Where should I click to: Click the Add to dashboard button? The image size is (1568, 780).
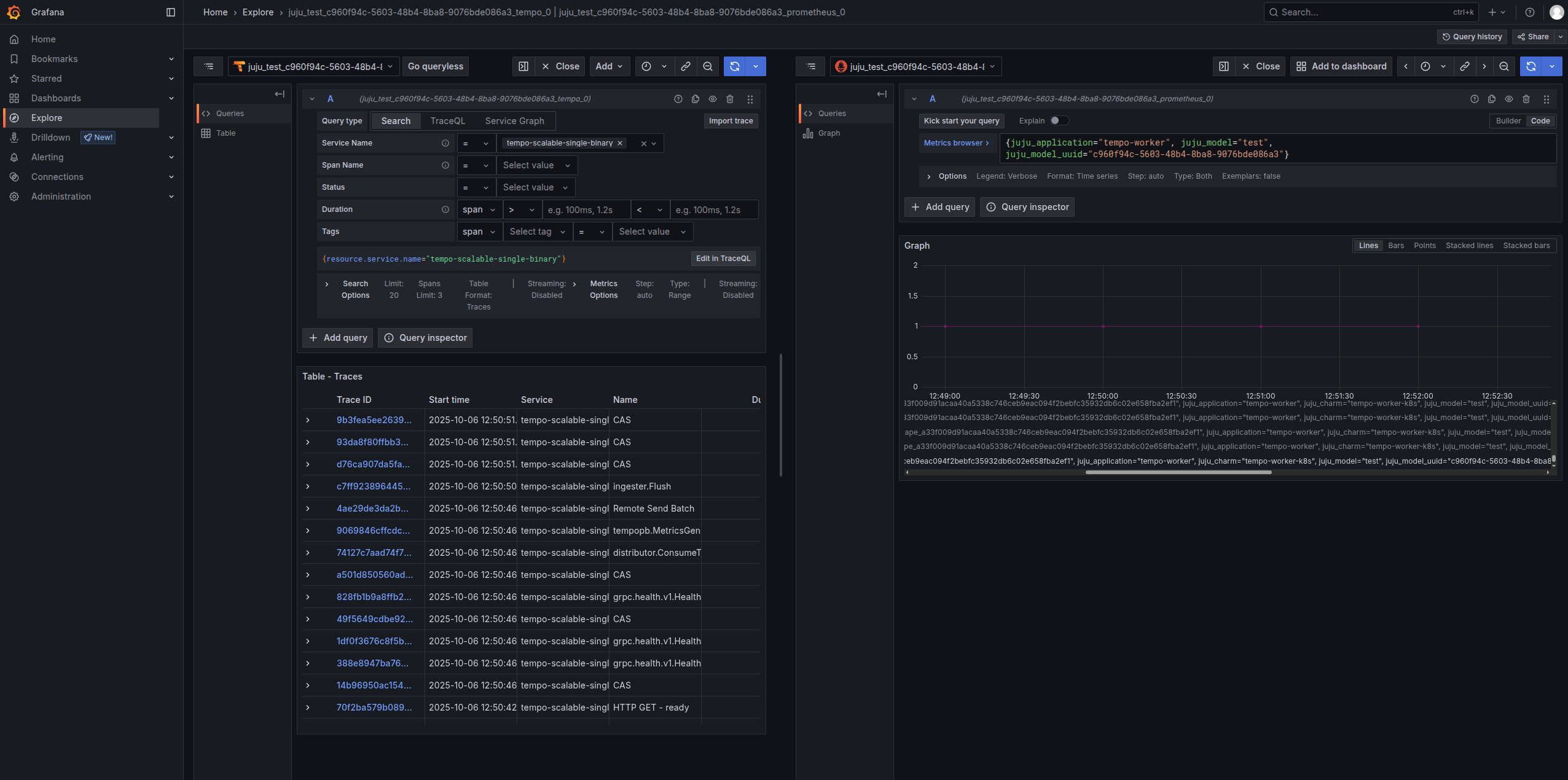pos(1342,66)
